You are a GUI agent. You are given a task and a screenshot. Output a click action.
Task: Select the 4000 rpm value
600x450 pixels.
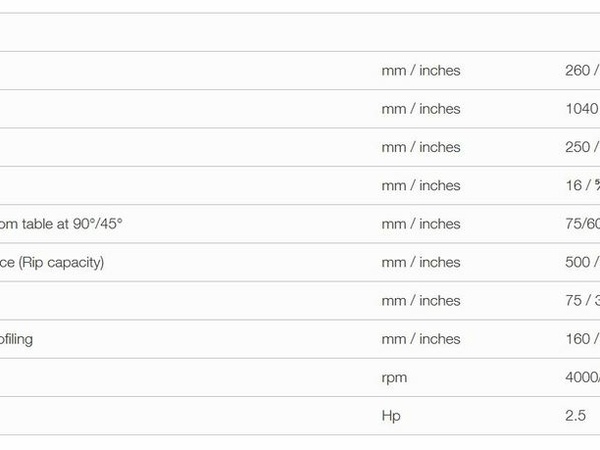[582, 377]
